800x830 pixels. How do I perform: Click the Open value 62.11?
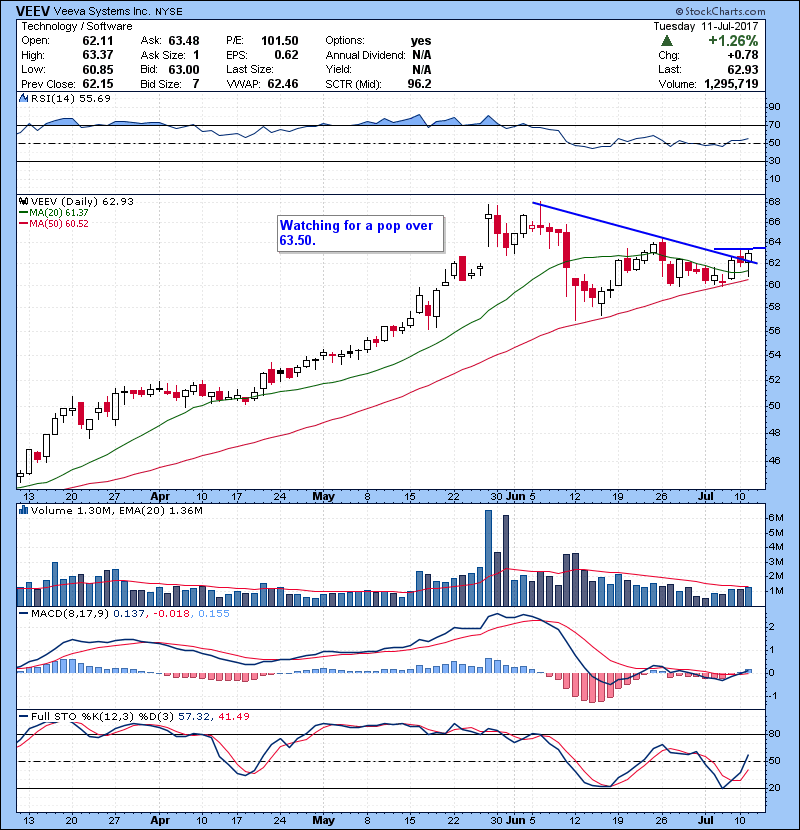click(97, 41)
